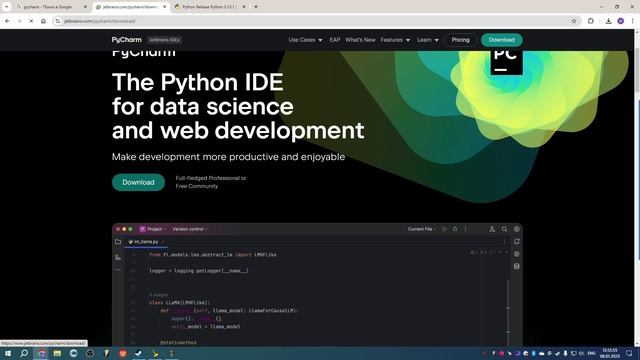Switch to the Python Release tab

[210, 7]
